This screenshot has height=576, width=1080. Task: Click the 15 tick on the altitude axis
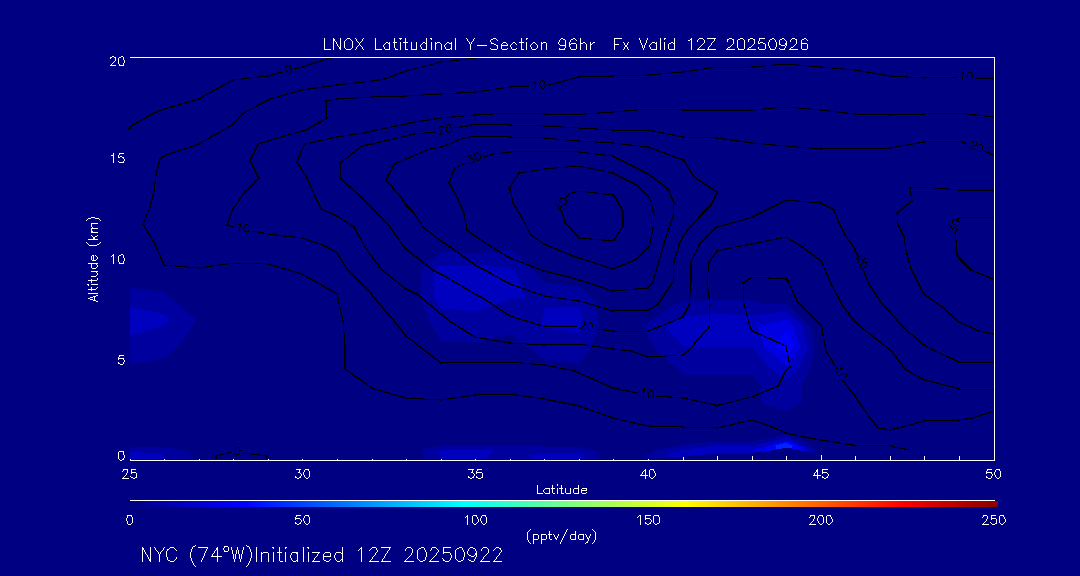(x=117, y=159)
